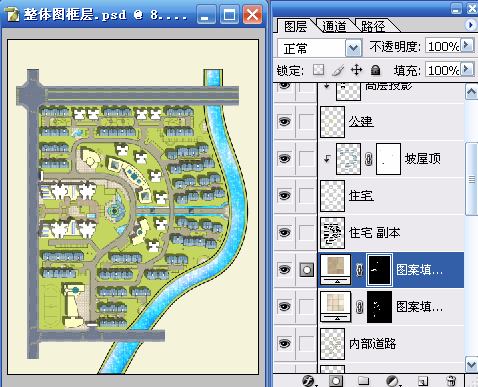Click the add layer mask icon

(336, 381)
